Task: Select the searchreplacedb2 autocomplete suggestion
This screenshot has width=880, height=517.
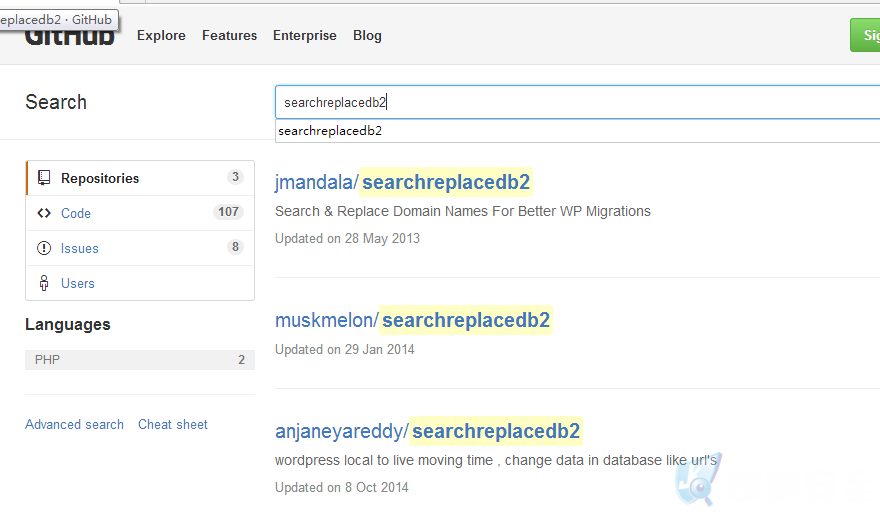Action: [578, 131]
